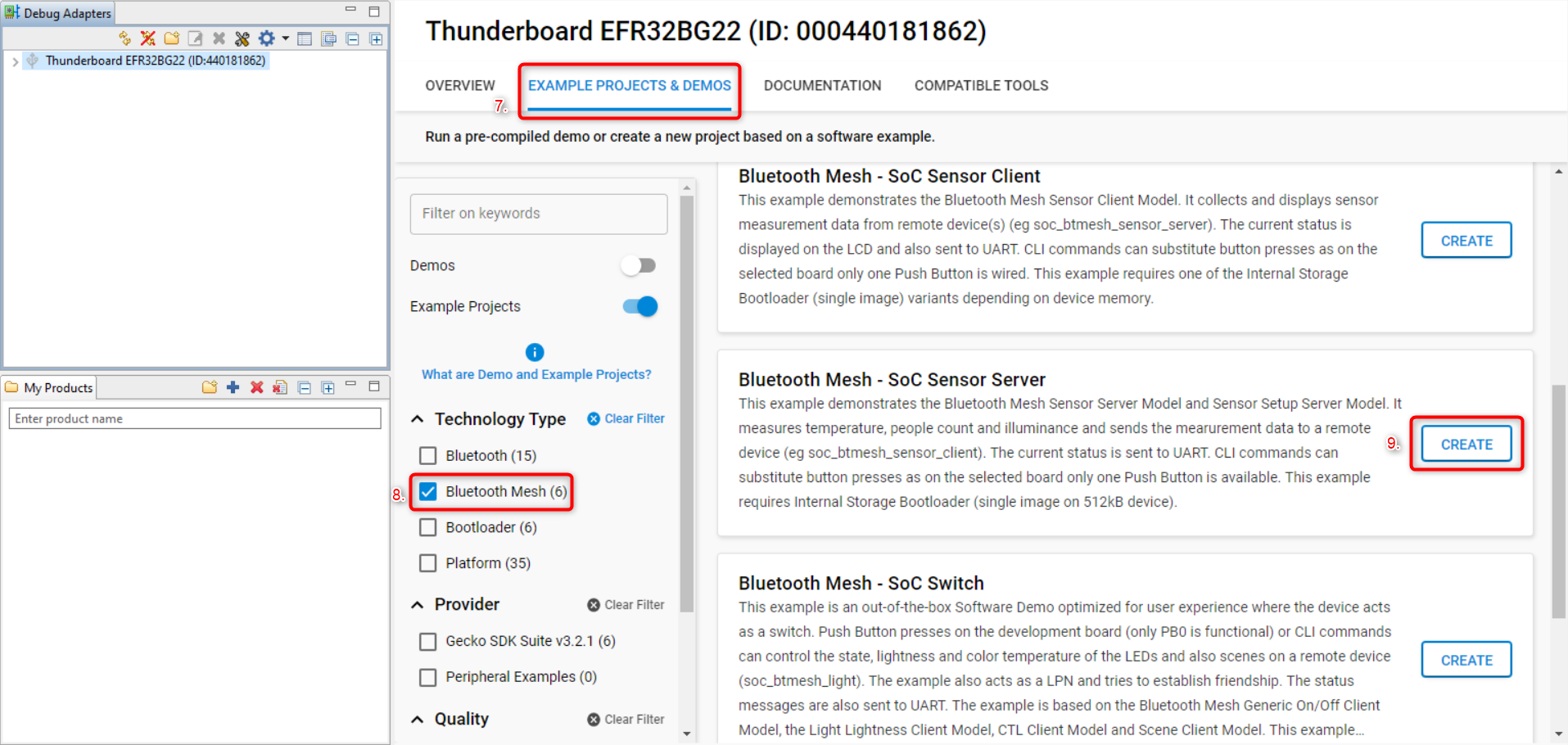Maximize the Debug Adapters panel

click(374, 11)
